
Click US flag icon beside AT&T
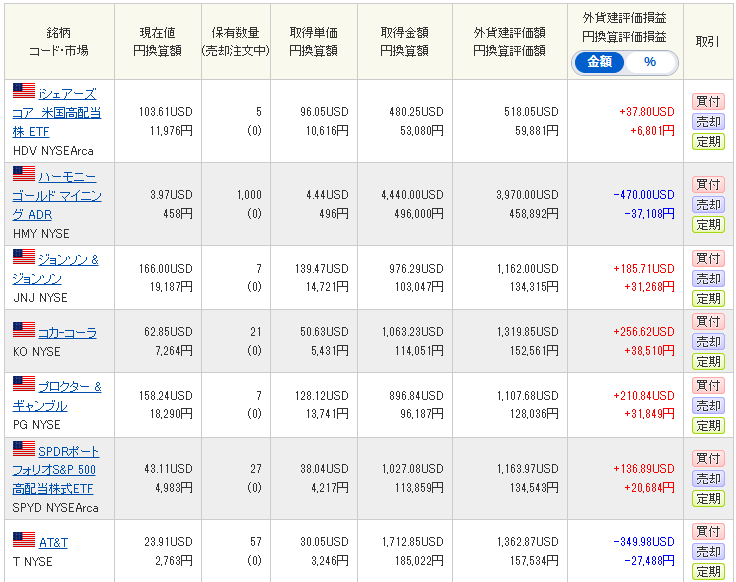pyautogui.click(x=24, y=539)
